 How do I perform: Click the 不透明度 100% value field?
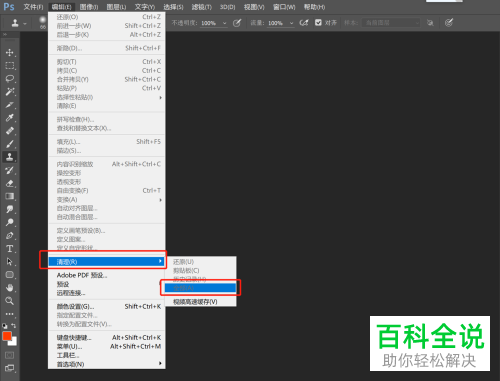(211, 23)
